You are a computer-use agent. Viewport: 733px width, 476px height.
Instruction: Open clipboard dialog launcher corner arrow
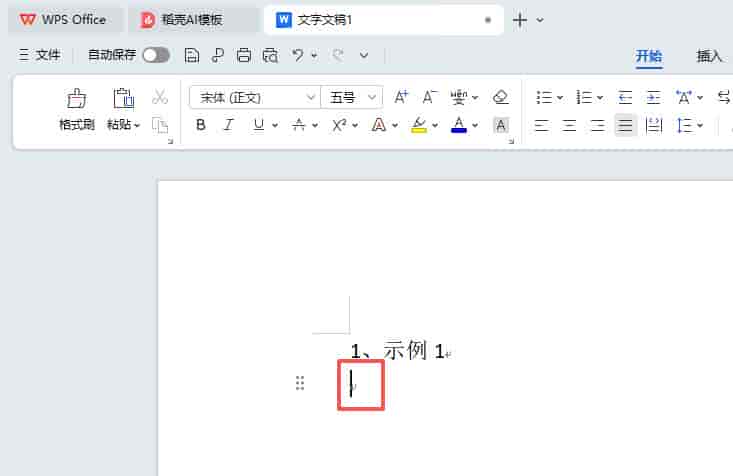tap(171, 141)
